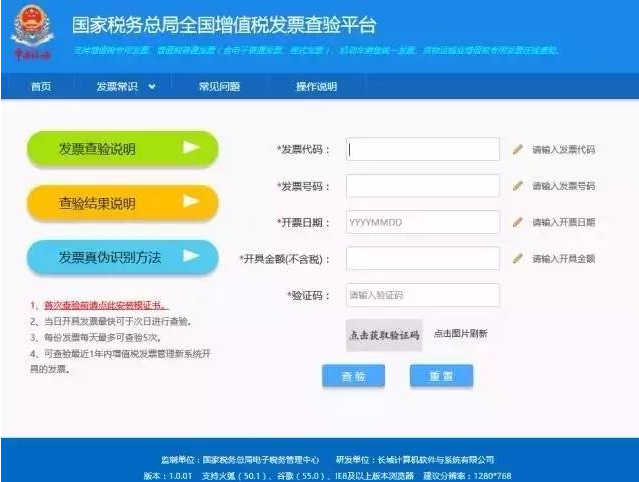
Task: Click the footer 监制单位 text
Action: [x=240, y=460]
